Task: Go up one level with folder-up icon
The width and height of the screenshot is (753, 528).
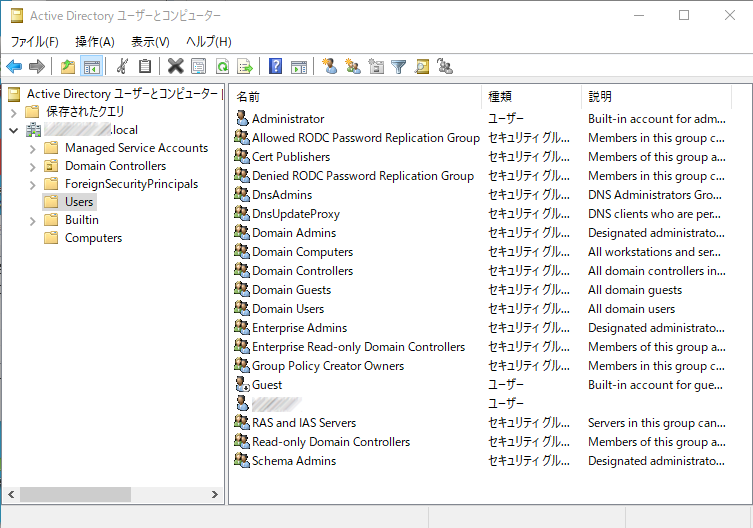Action: 68,66
